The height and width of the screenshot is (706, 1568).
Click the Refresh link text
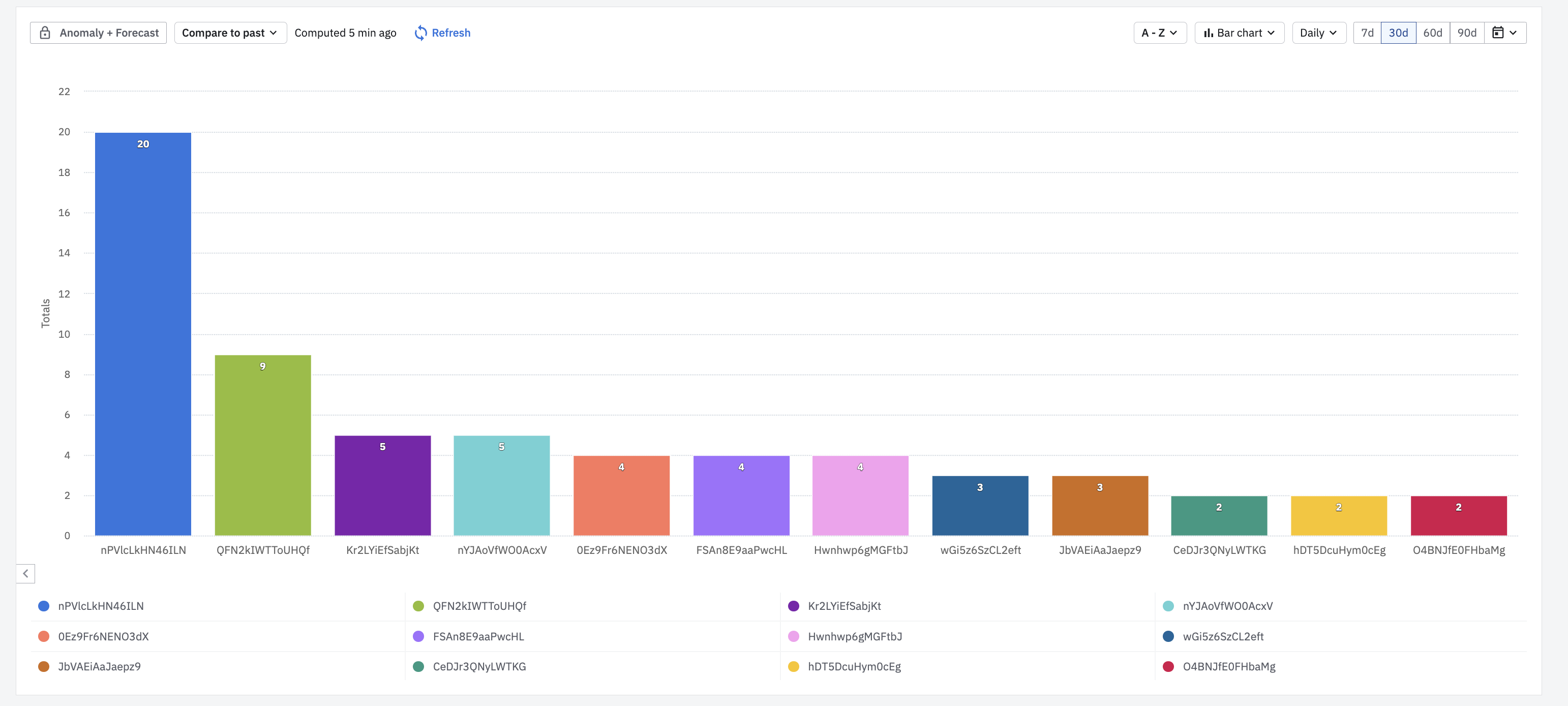pyautogui.click(x=450, y=33)
